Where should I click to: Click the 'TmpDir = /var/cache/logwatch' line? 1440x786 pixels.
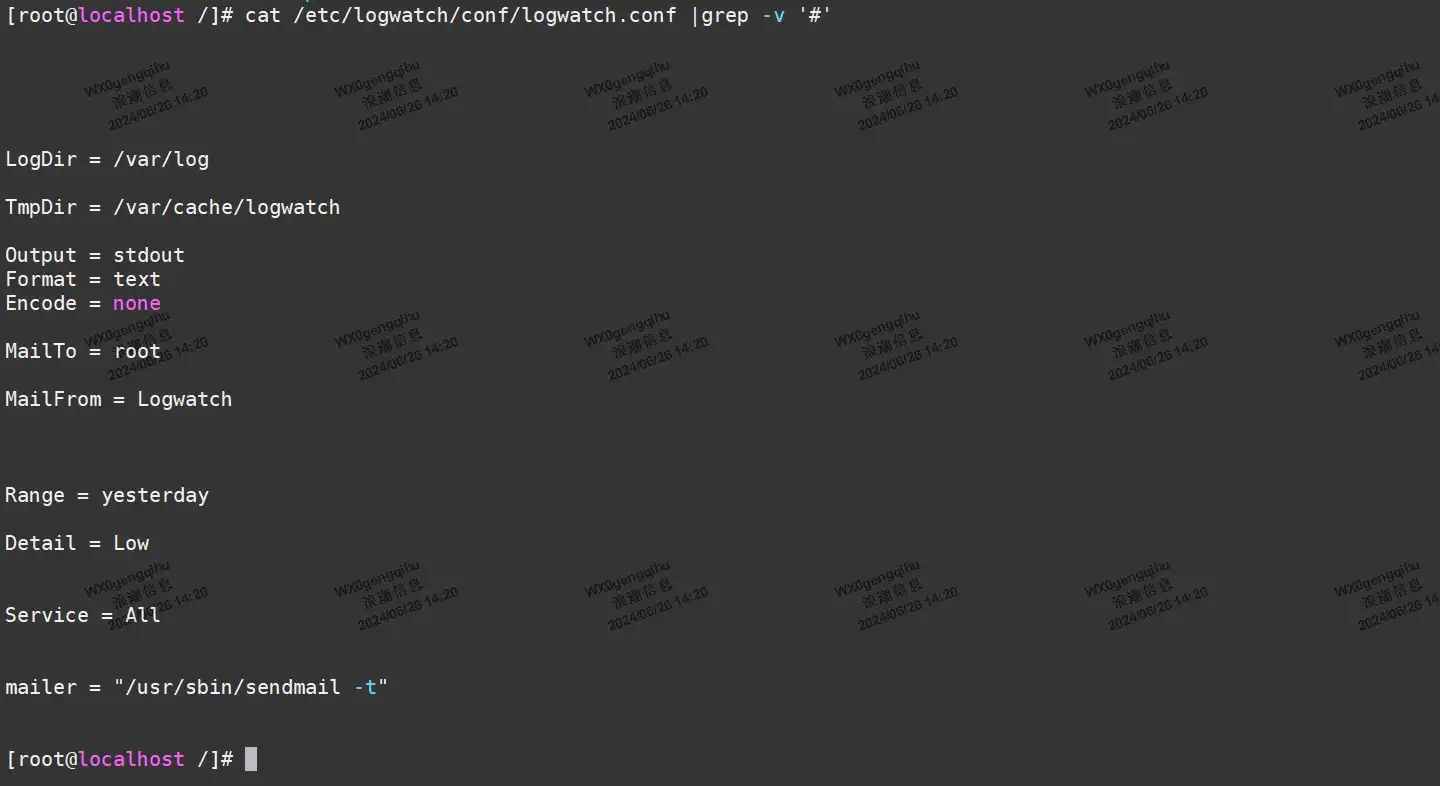click(173, 207)
